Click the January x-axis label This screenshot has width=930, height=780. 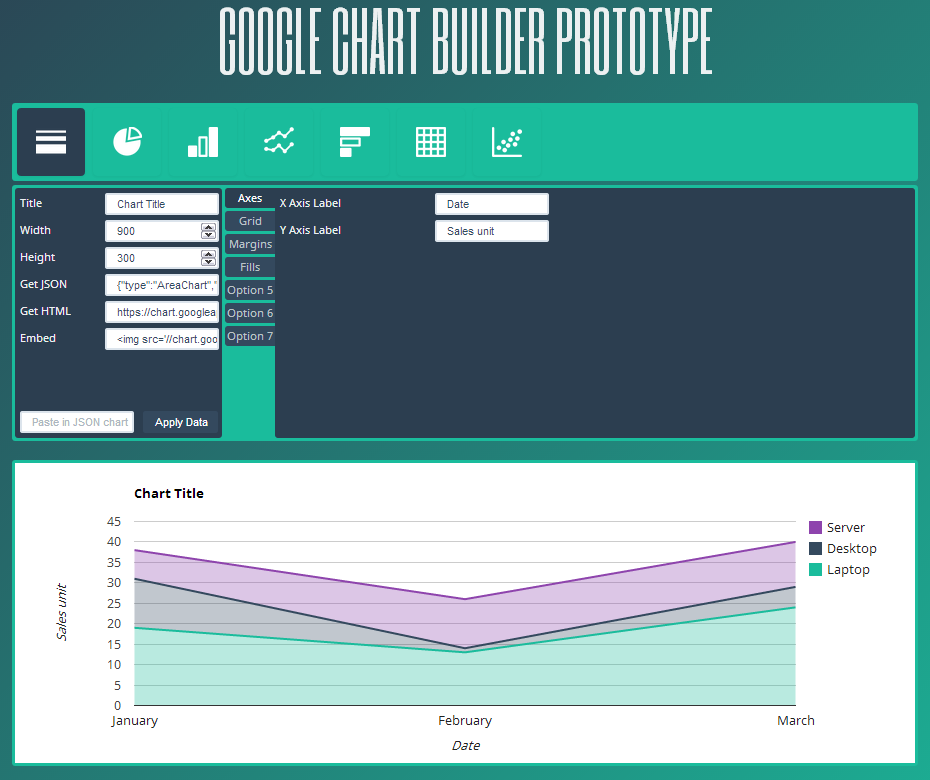tap(135, 721)
